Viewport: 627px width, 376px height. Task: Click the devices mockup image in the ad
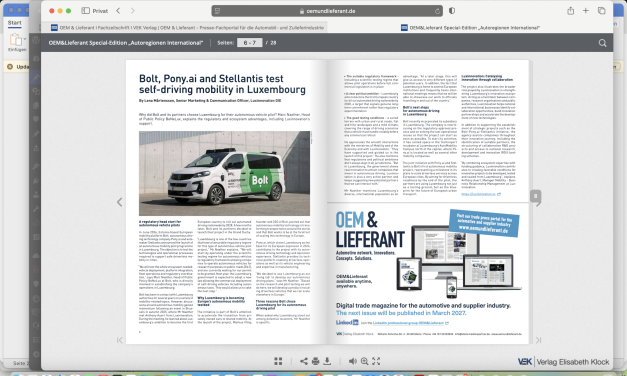point(459,262)
